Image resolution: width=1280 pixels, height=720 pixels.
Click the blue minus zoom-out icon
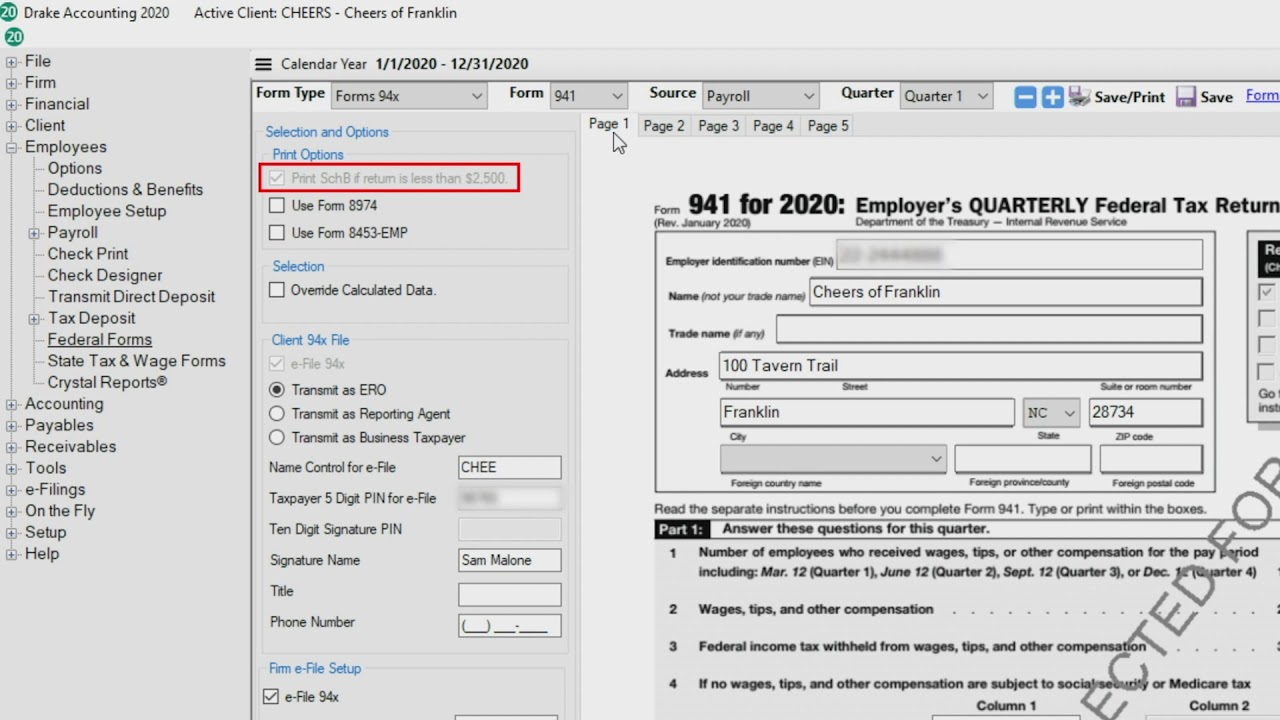coord(1025,97)
